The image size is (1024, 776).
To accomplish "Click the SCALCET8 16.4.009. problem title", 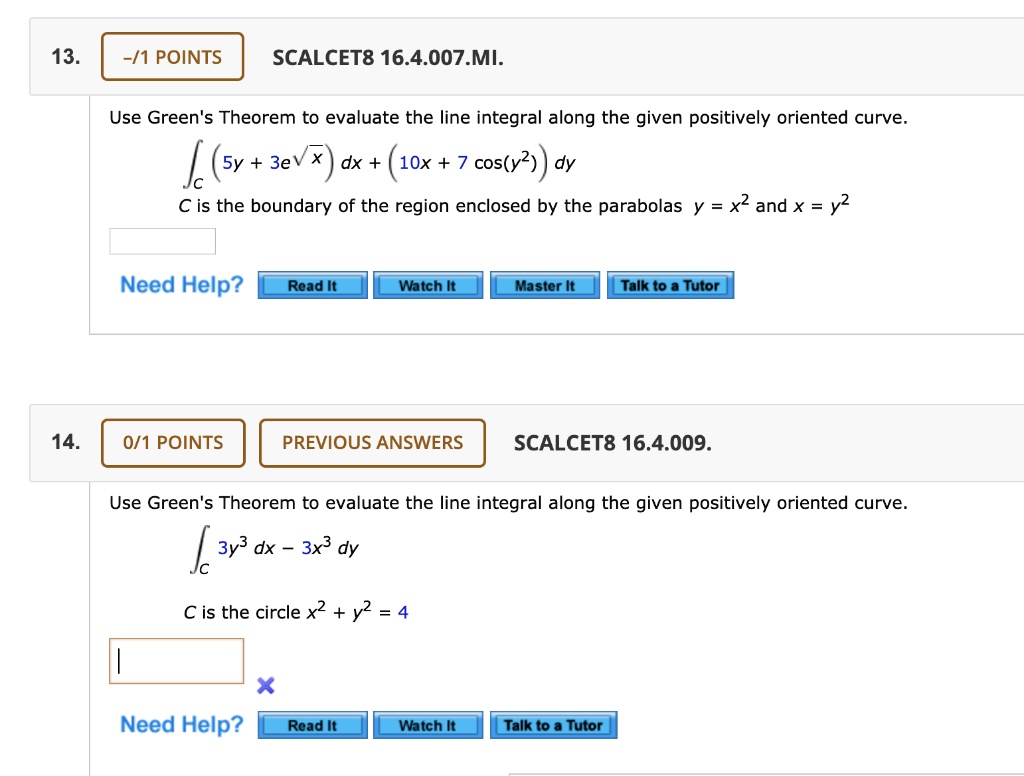I will [614, 442].
